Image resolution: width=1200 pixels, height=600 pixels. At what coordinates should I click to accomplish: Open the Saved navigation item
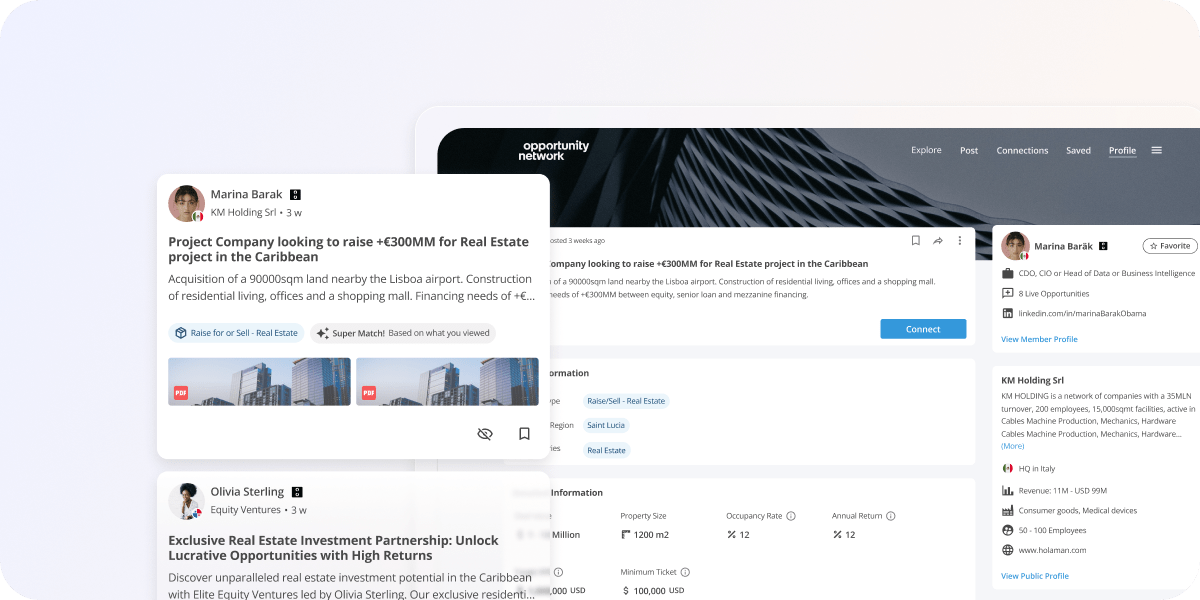pos(1078,151)
